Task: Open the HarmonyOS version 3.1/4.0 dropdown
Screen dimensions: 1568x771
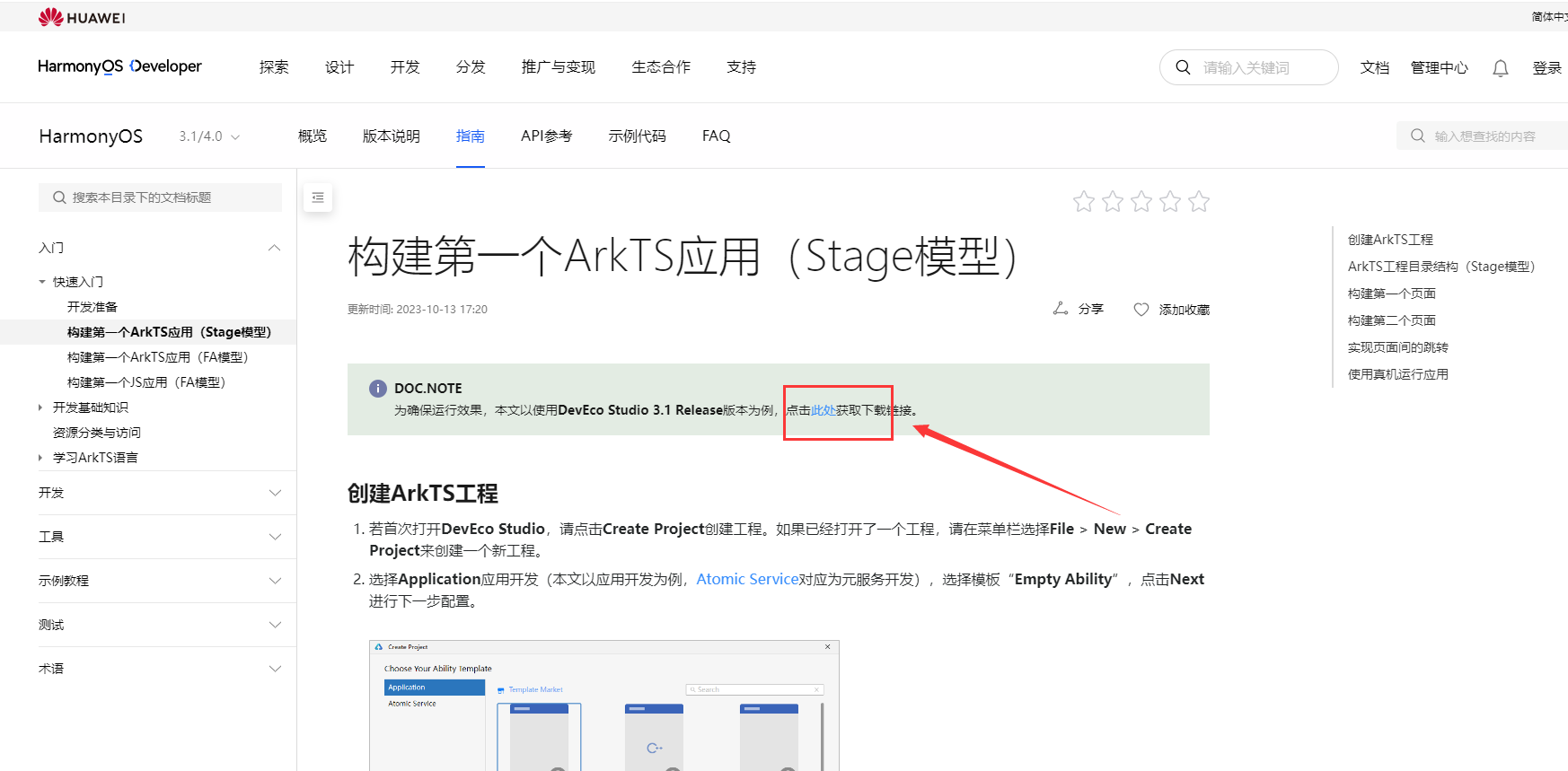Action: pyautogui.click(x=209, y=136)
